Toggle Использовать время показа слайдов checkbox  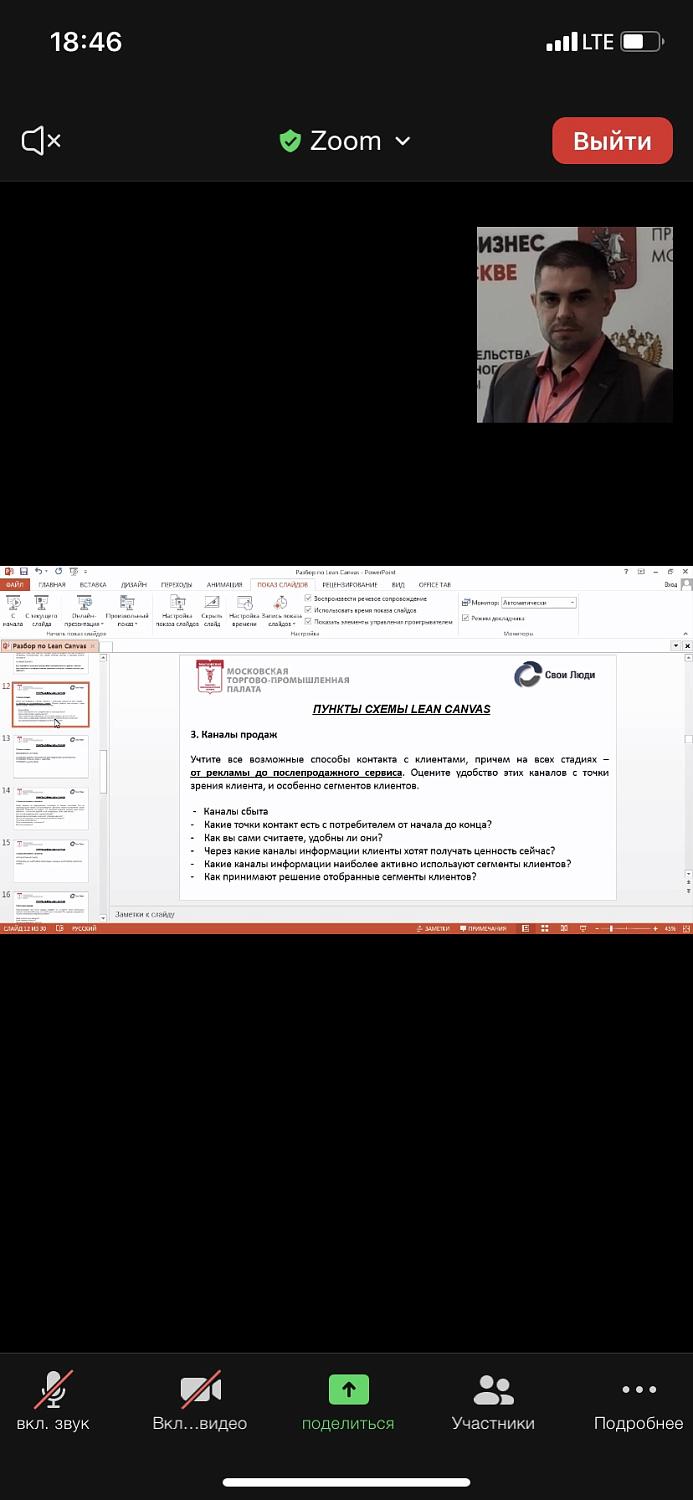click(x=309, y=610)
